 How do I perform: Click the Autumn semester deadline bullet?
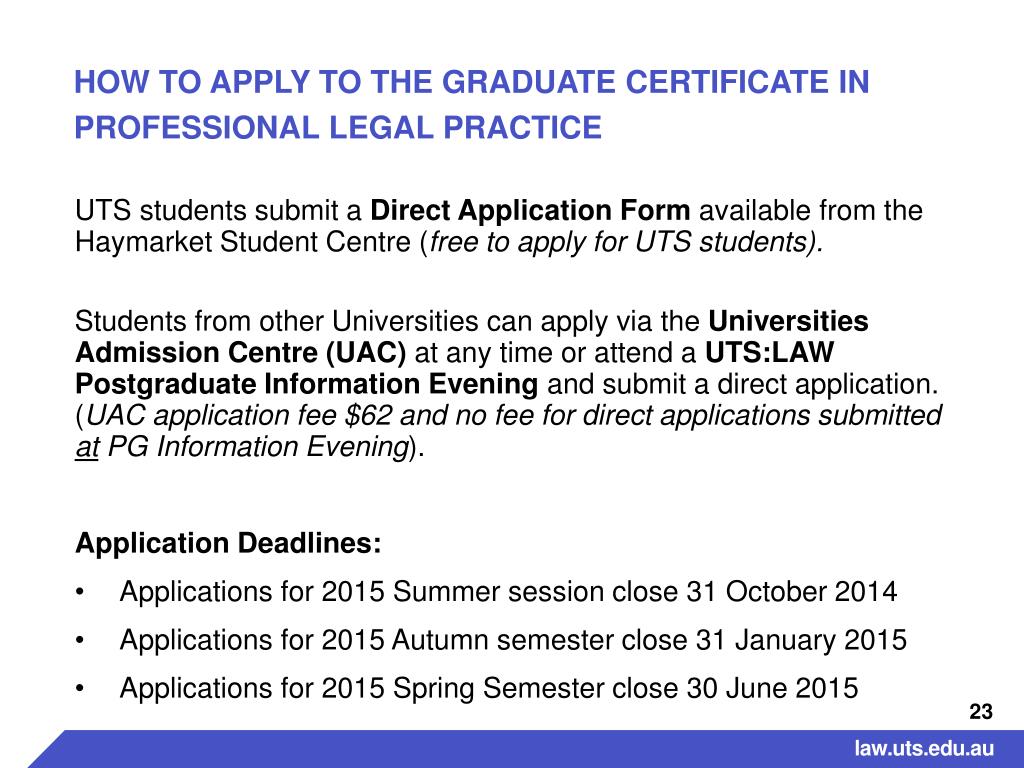513,641
